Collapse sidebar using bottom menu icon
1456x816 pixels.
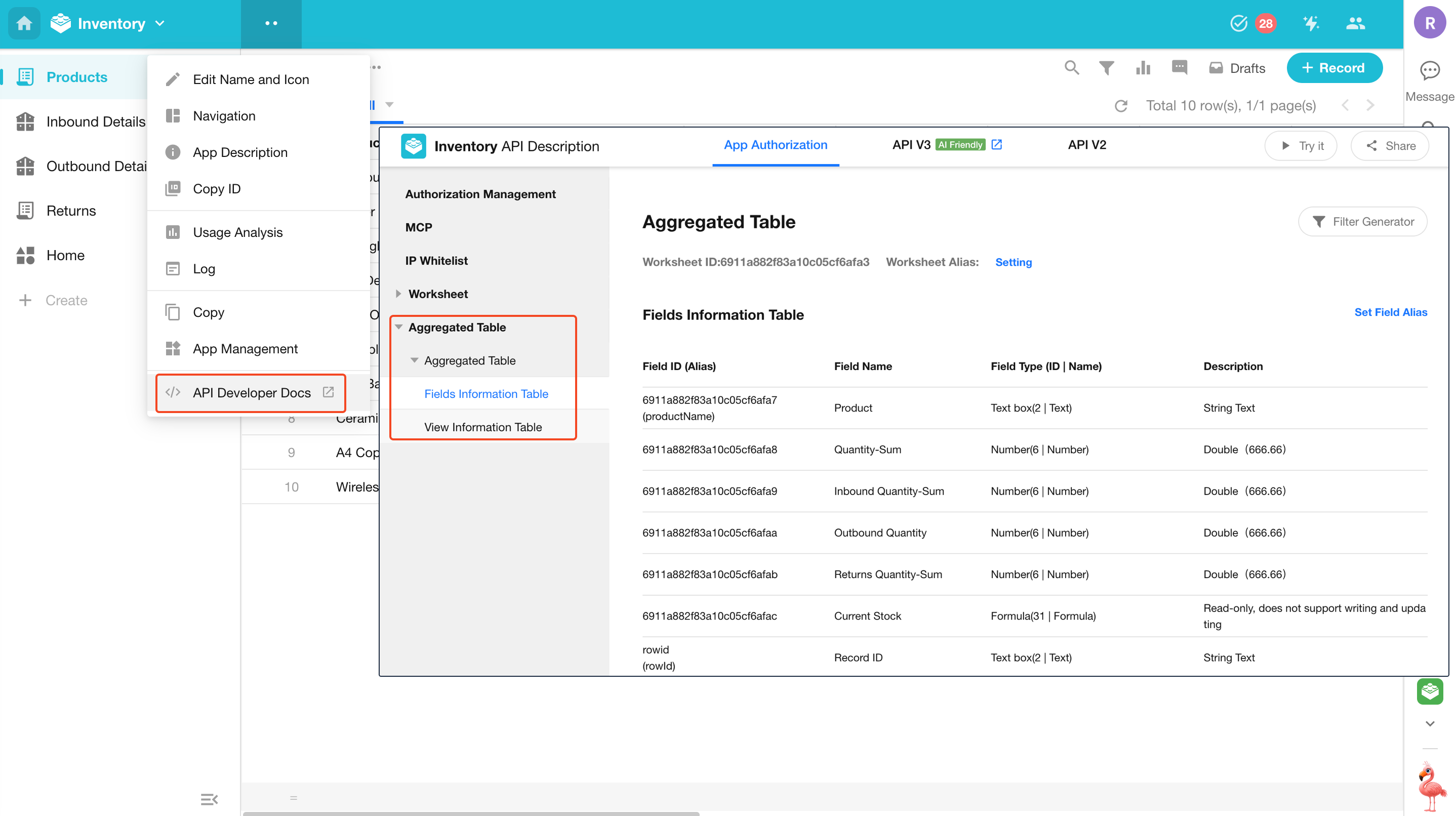tap(209, 798)
